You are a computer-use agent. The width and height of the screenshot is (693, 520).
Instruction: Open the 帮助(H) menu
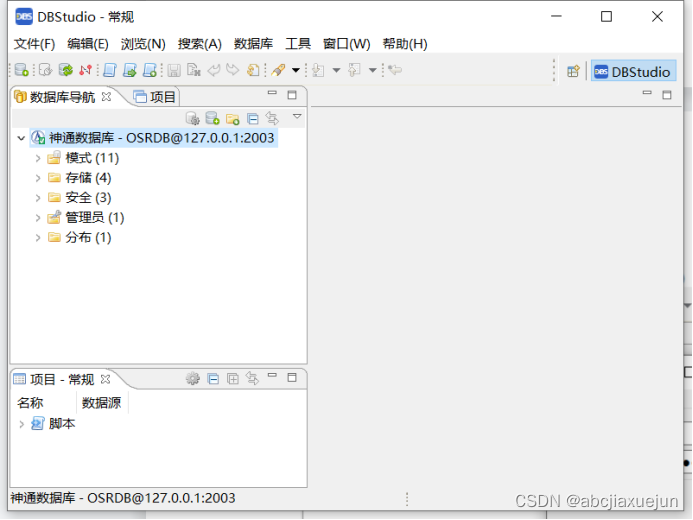[x=405, y=44]
